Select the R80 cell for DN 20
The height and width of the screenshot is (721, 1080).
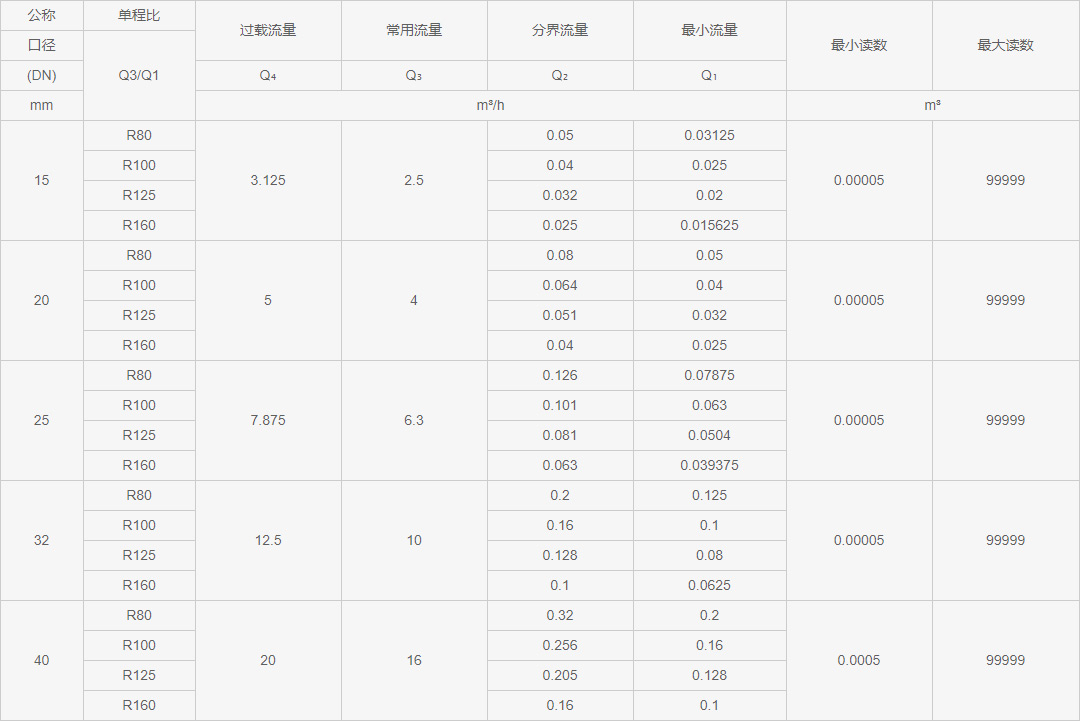139,255
